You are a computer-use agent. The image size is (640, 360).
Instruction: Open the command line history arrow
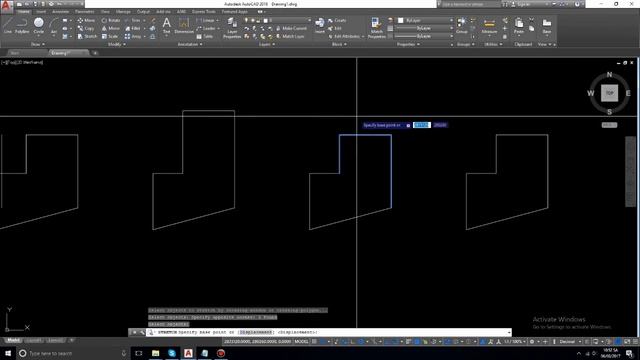coord(509,332)
